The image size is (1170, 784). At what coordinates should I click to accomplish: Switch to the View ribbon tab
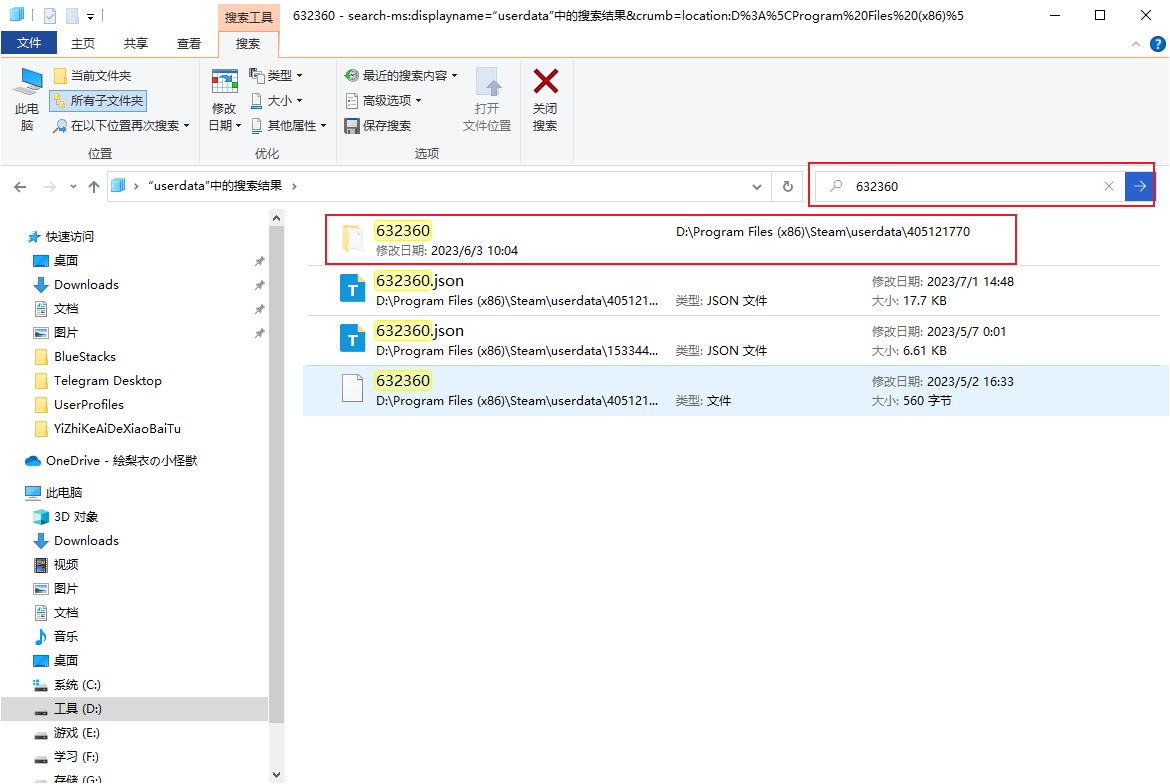pyautogui.click(x=188, y=43)
